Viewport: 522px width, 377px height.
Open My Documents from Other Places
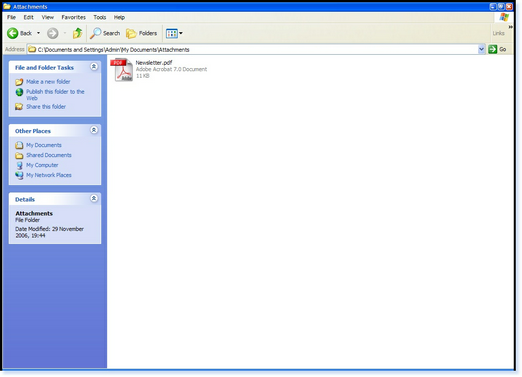[44, 145]
